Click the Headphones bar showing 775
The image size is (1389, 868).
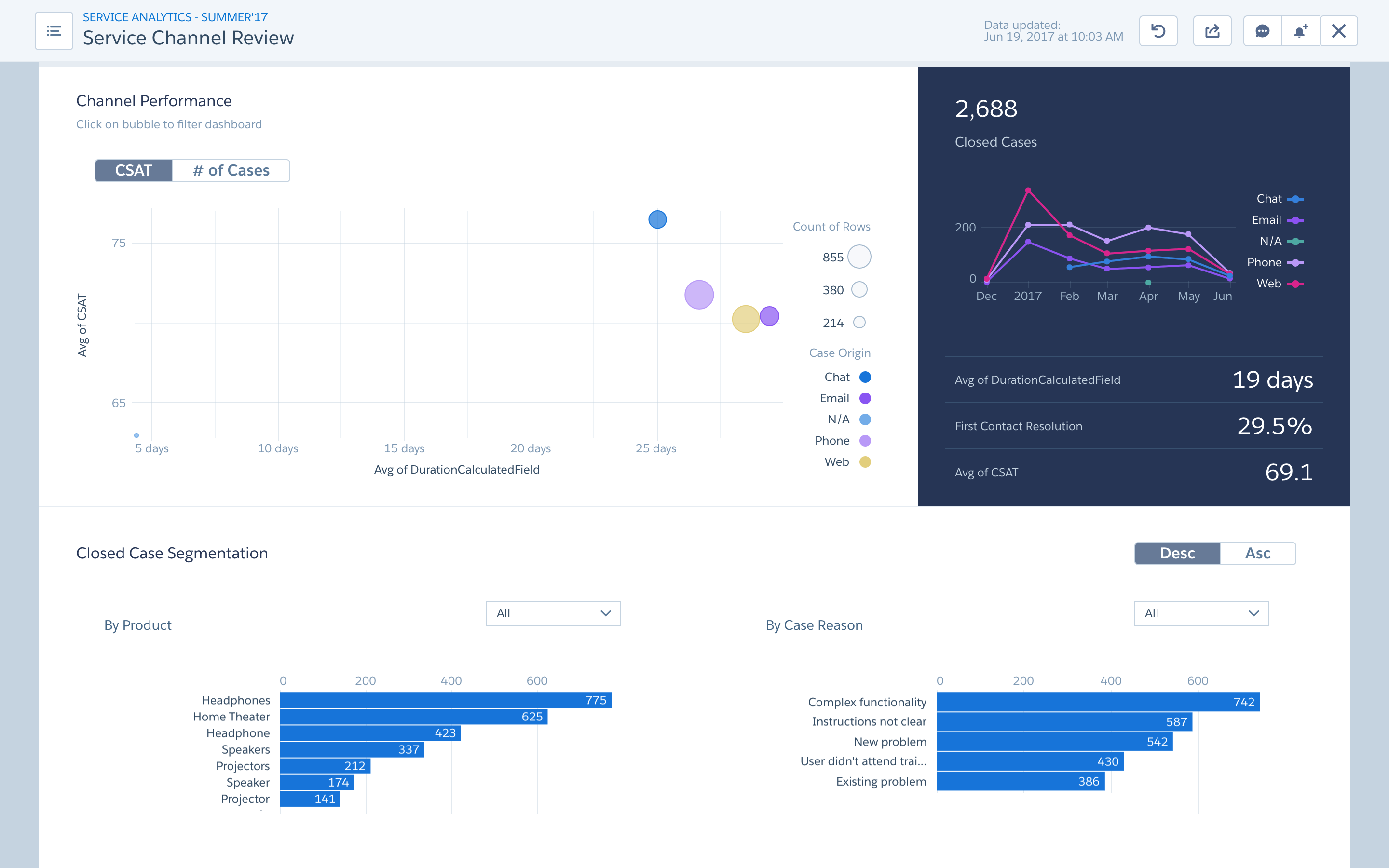coord(445,700)
